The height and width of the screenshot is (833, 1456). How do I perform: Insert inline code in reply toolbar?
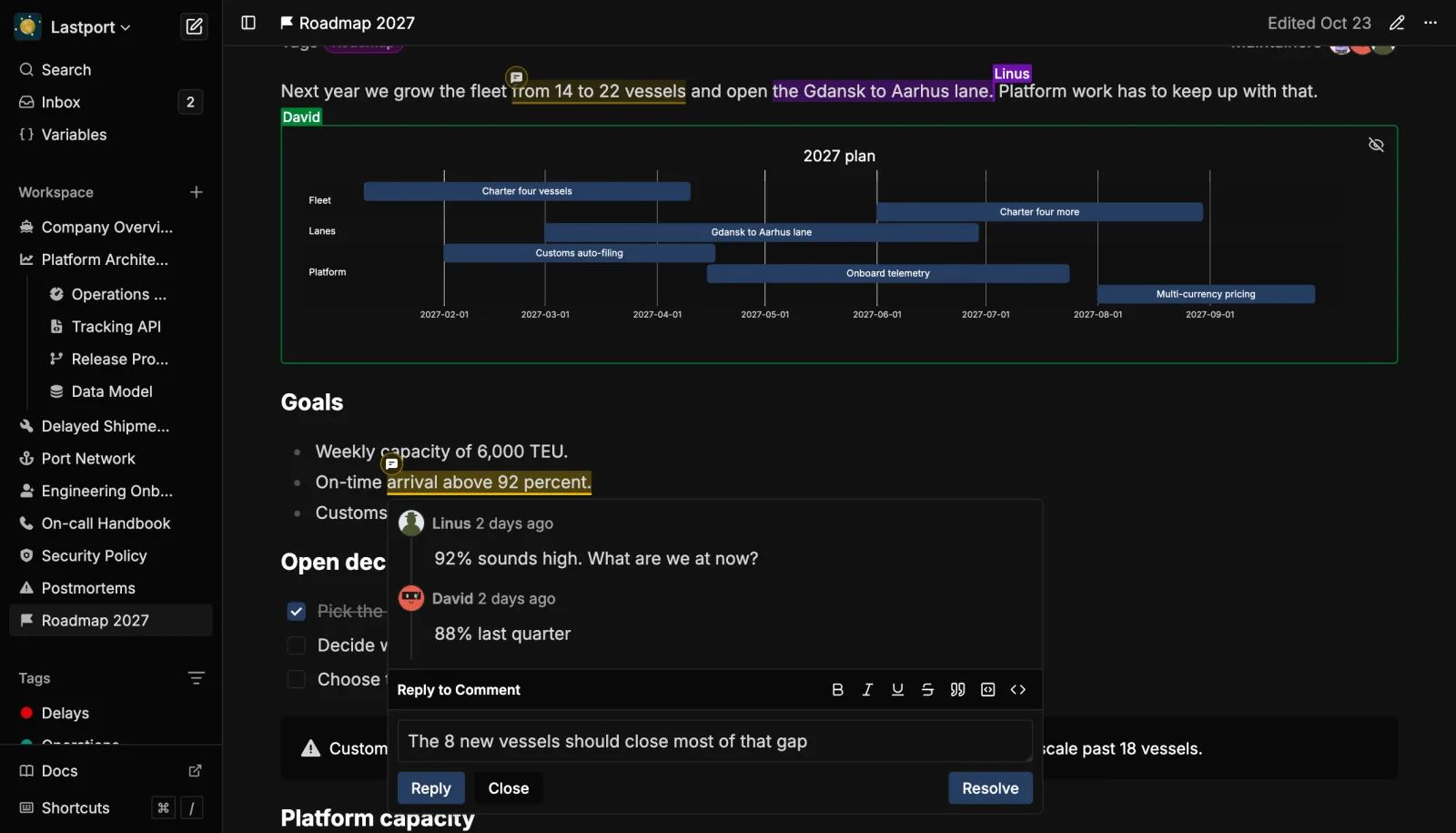click(x=1017, y=689)
